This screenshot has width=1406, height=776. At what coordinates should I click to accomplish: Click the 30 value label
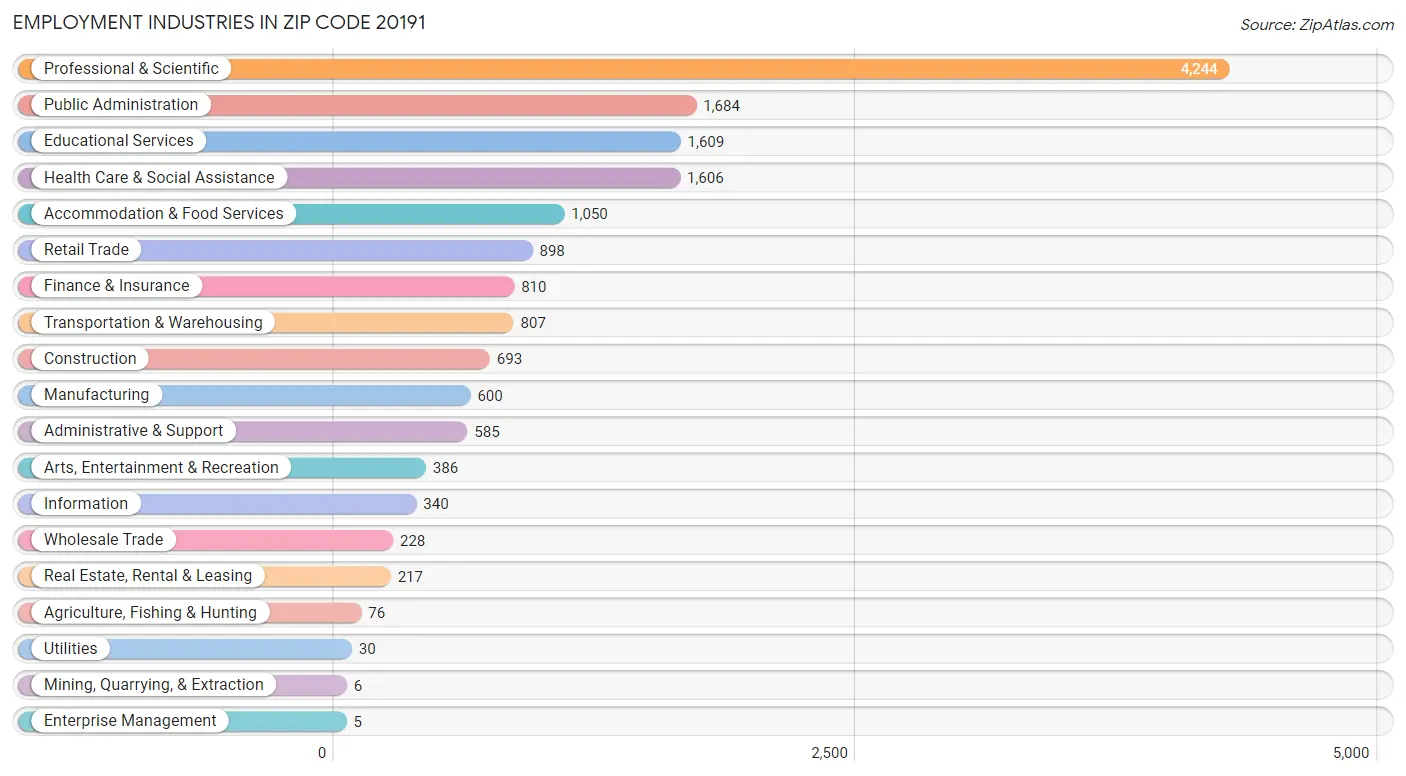click(367, 649)
